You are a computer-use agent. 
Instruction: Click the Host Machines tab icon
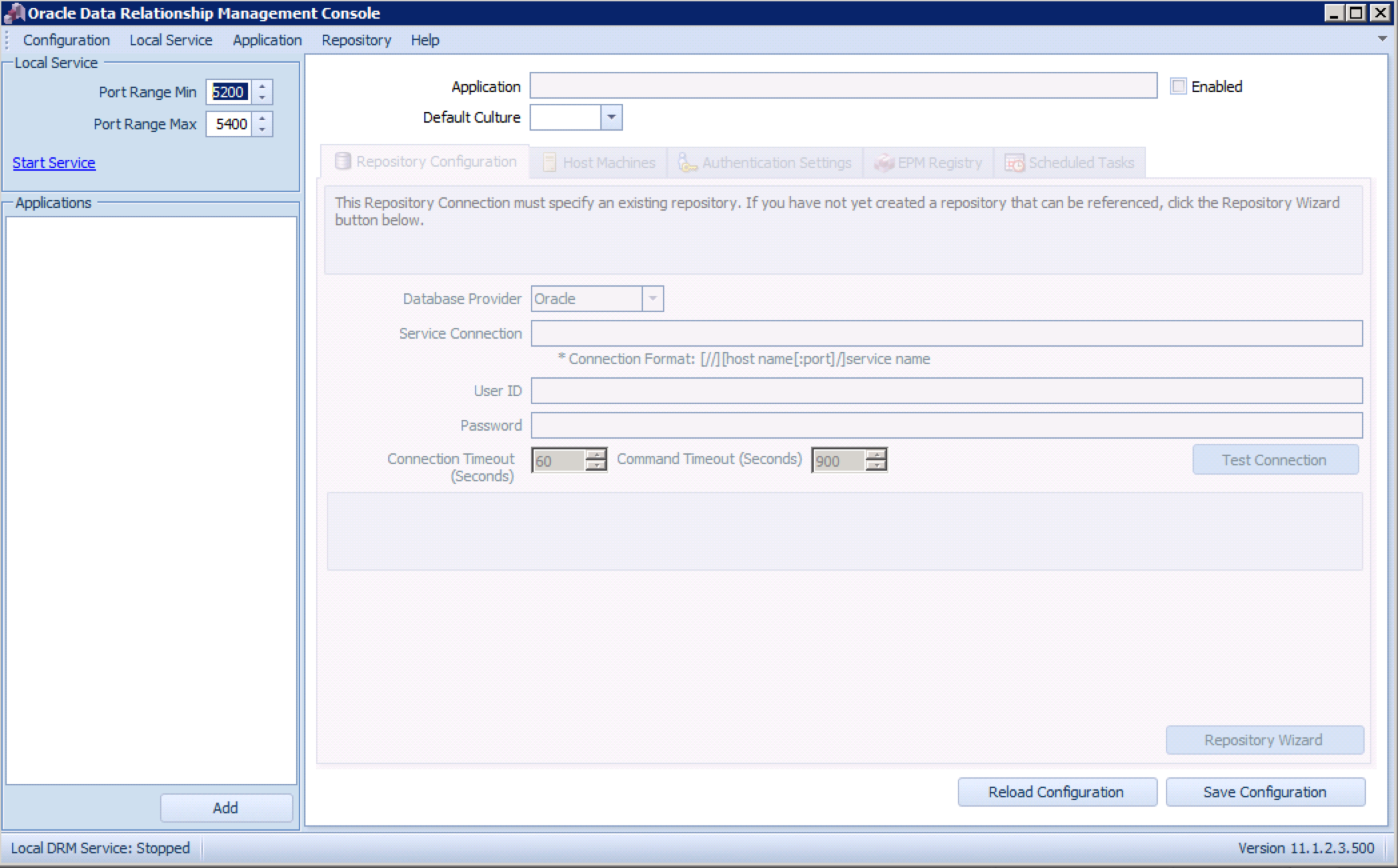pyautogui.click(x=549, y=163)
